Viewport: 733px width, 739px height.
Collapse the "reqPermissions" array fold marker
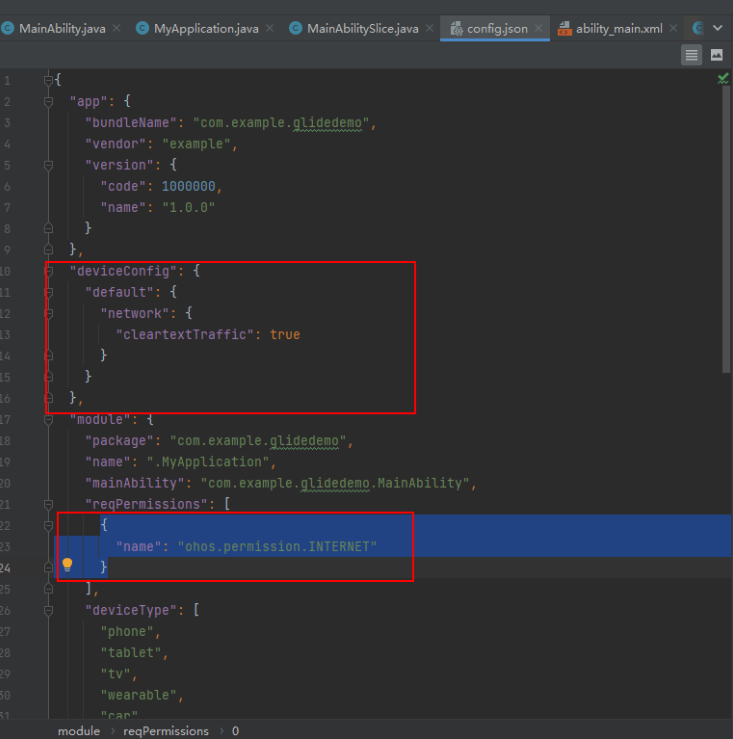pos(48,505)
